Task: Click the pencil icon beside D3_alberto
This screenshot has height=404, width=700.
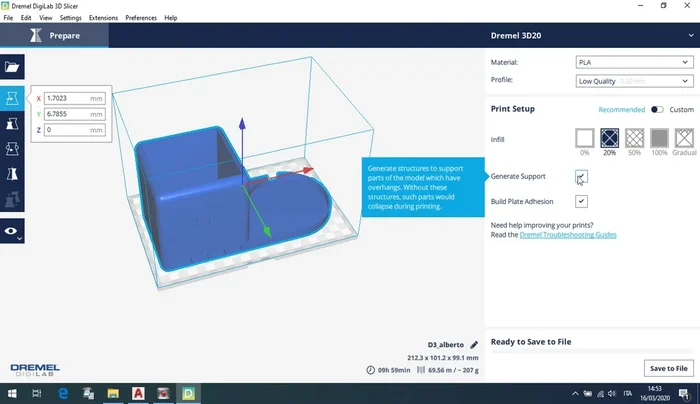Action: coord(474,344)
